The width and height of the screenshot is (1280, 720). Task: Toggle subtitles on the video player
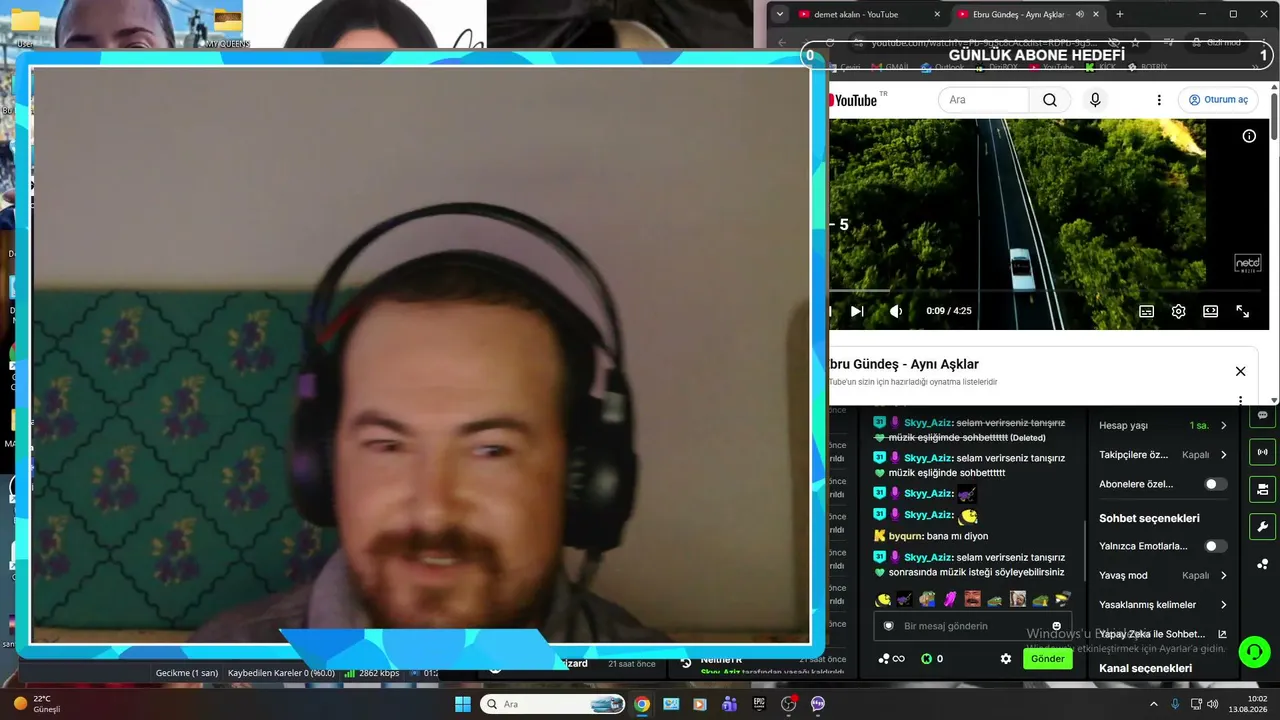1147,311
